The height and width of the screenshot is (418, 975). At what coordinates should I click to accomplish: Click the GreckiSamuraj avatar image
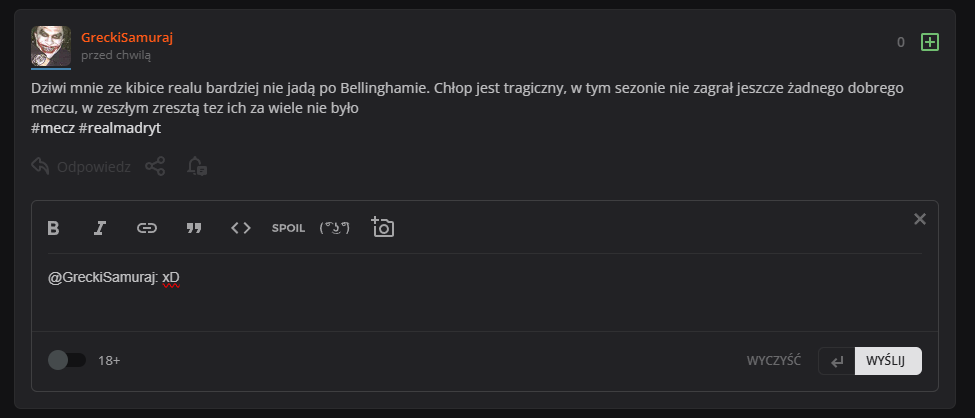click(51, 46)
